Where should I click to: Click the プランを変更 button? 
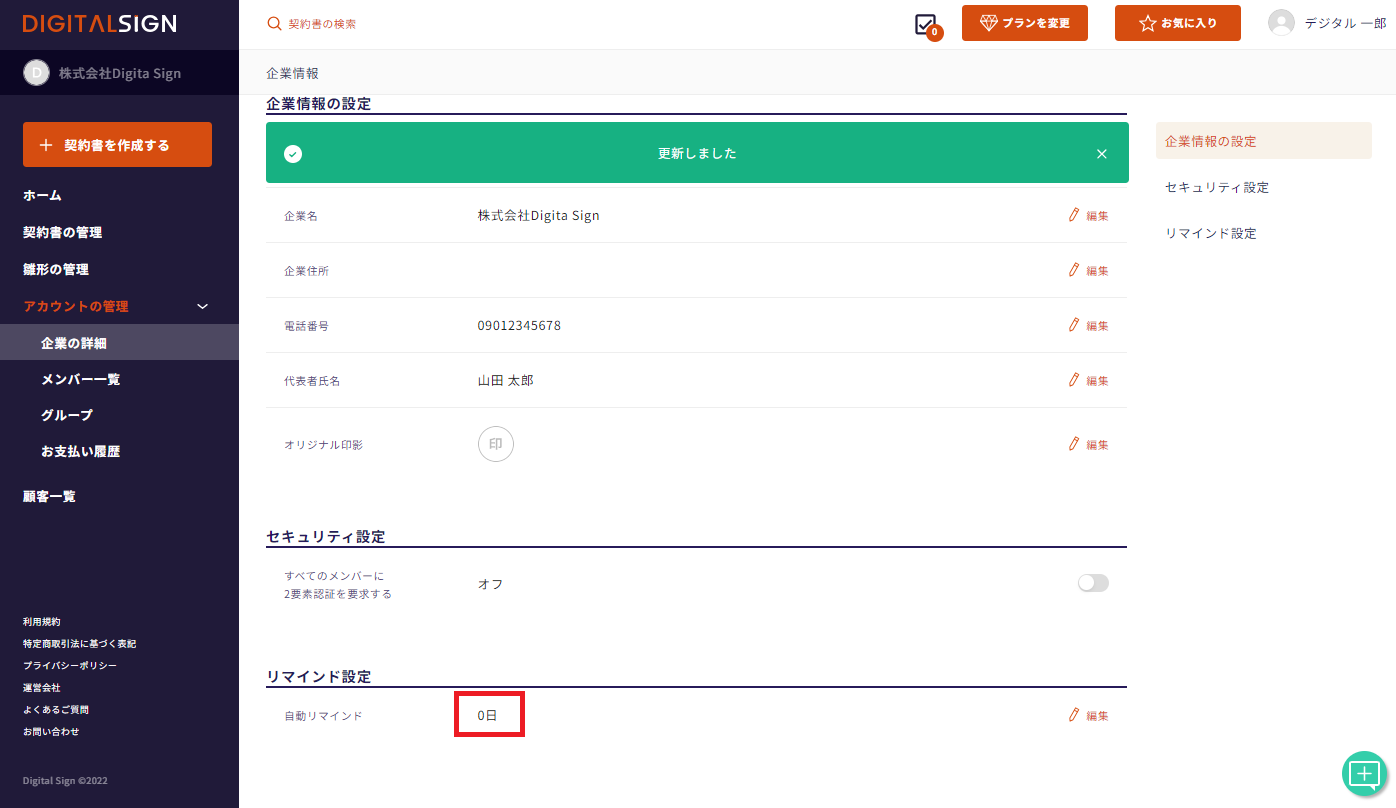coord(1024,23)
